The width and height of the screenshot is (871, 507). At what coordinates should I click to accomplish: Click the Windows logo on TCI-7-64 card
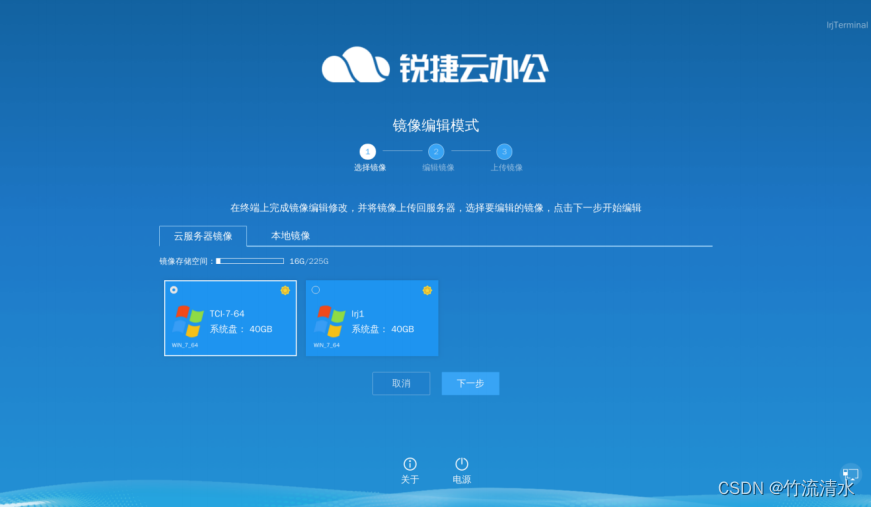click(x=188, y=322)
